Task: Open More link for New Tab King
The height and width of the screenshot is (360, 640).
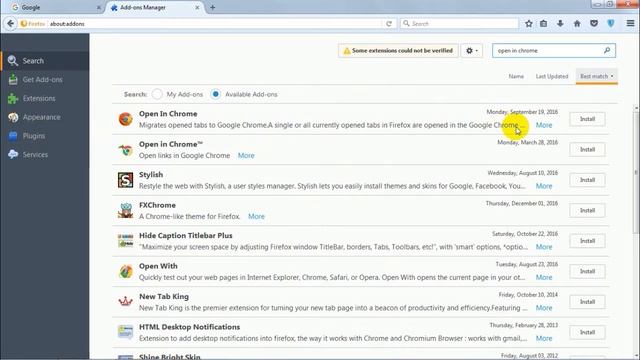Action: point(544,308)
